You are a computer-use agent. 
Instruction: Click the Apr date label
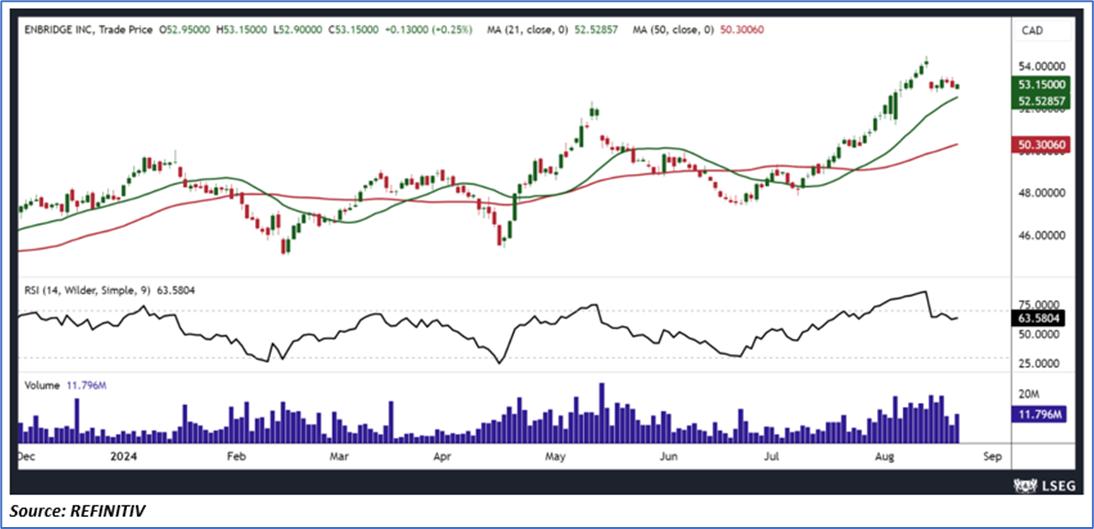(443, 456)
